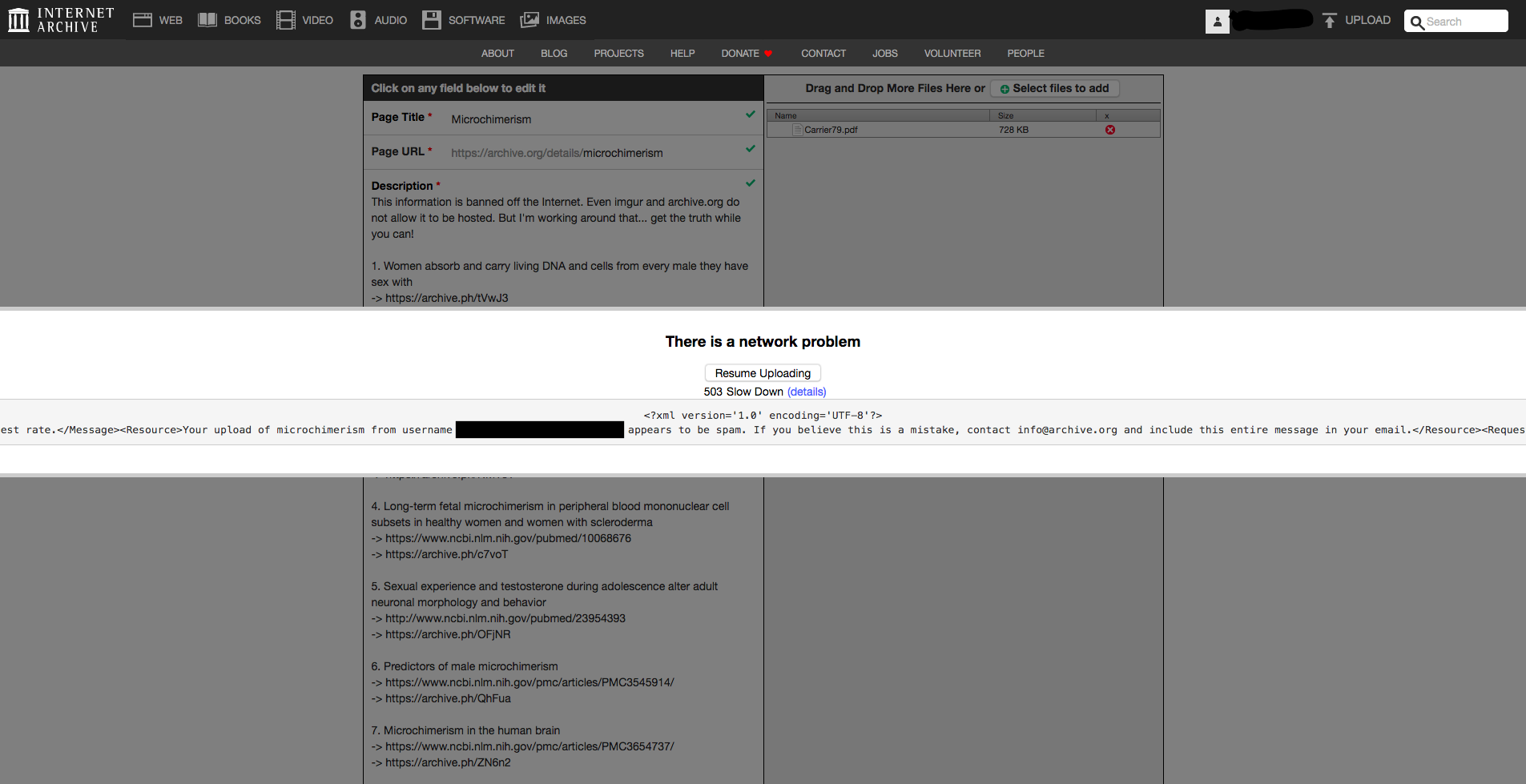Click Select files to add button

1055,88
